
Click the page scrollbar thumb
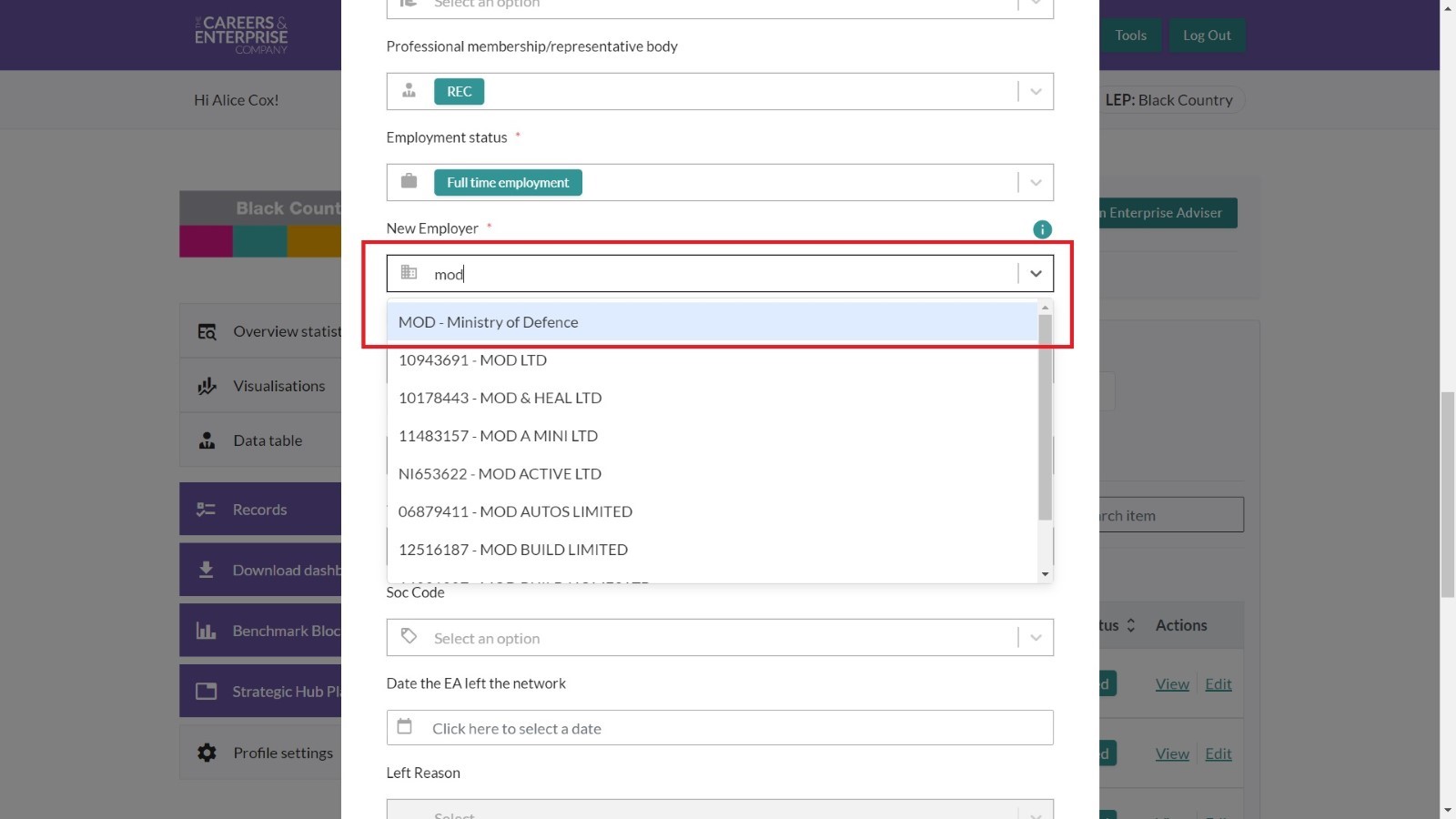1448,494
